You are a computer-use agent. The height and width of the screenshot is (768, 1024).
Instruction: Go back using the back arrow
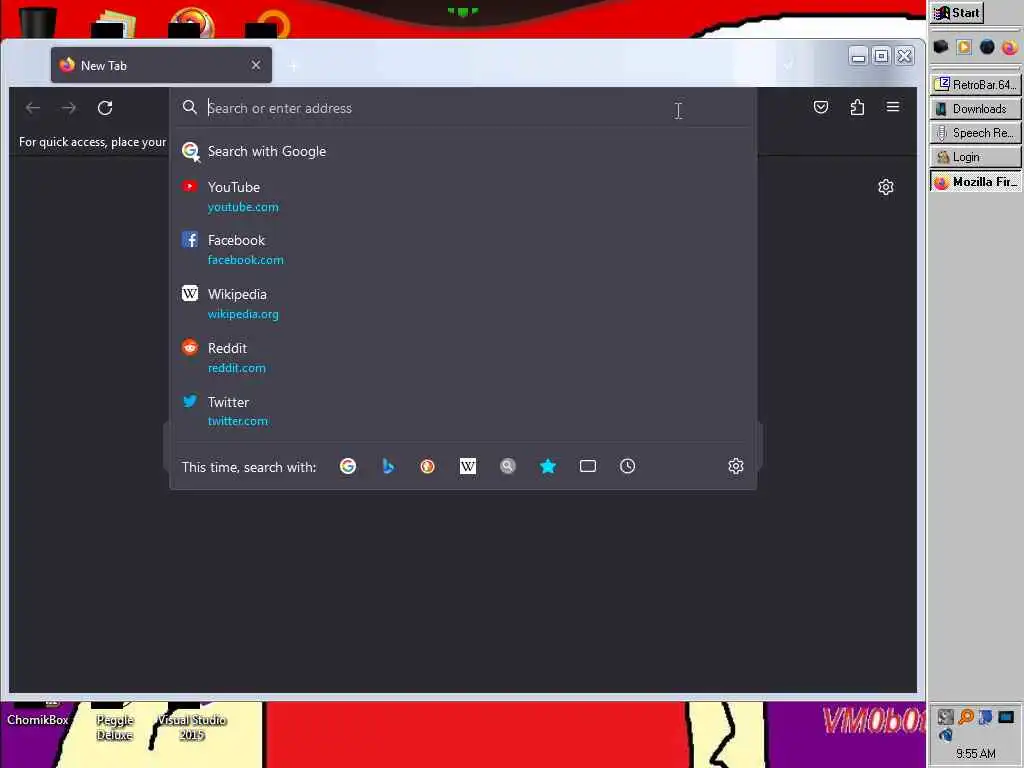click(33, 108)
